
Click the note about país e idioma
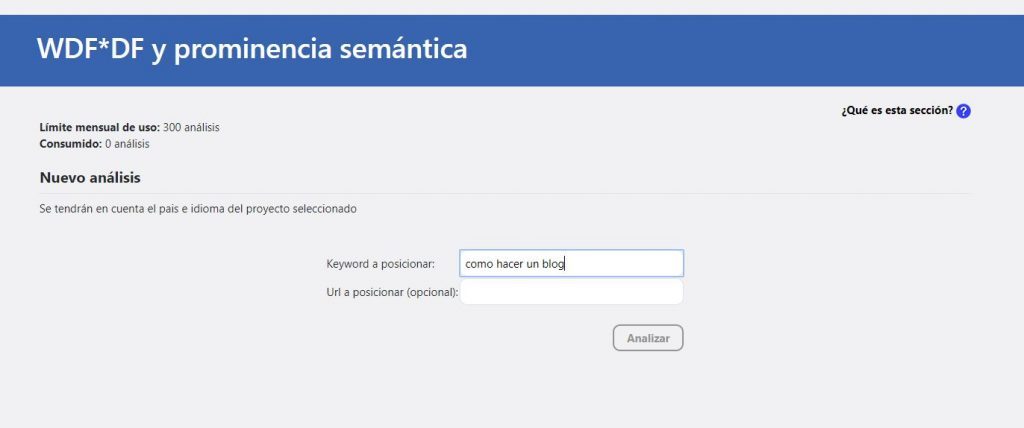(198, 209)
